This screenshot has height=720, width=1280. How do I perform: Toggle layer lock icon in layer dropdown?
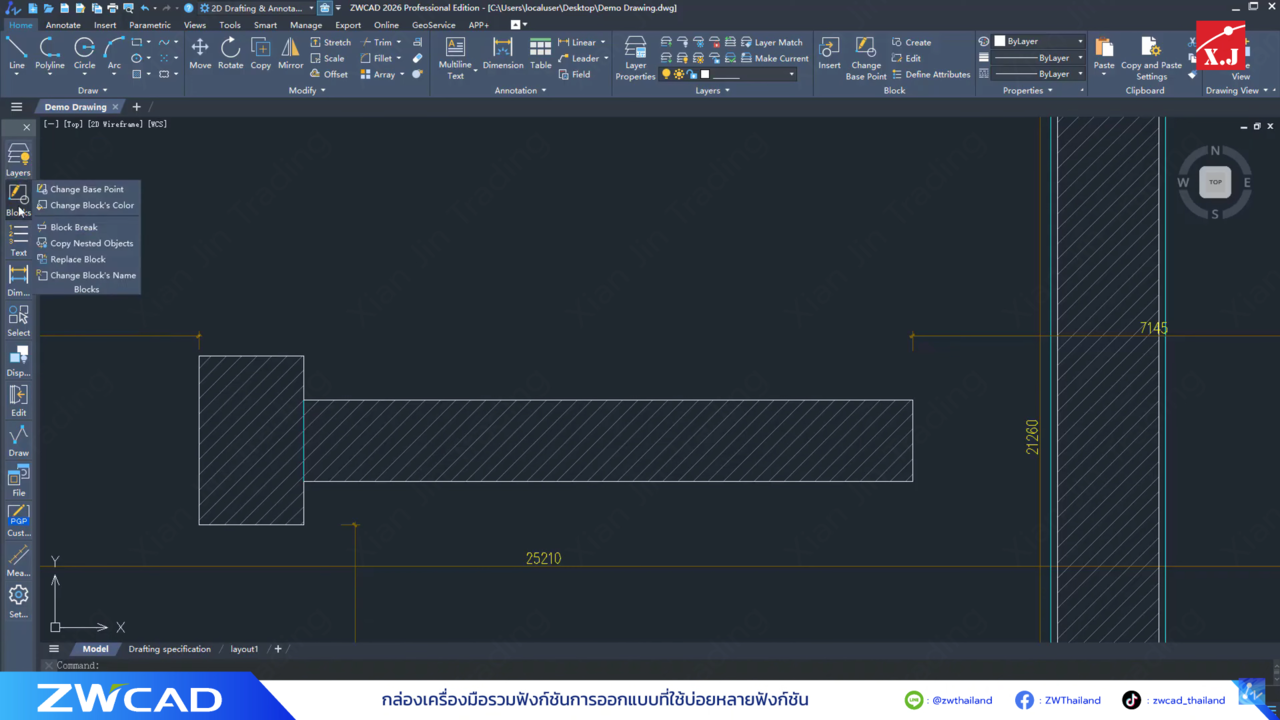click(692, 74)
